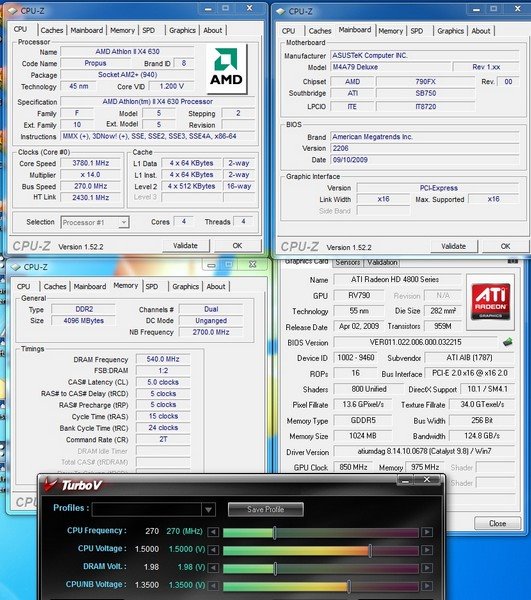
Task: Click the GPU Clock 850 MHz field
Action: pos(353,467)
